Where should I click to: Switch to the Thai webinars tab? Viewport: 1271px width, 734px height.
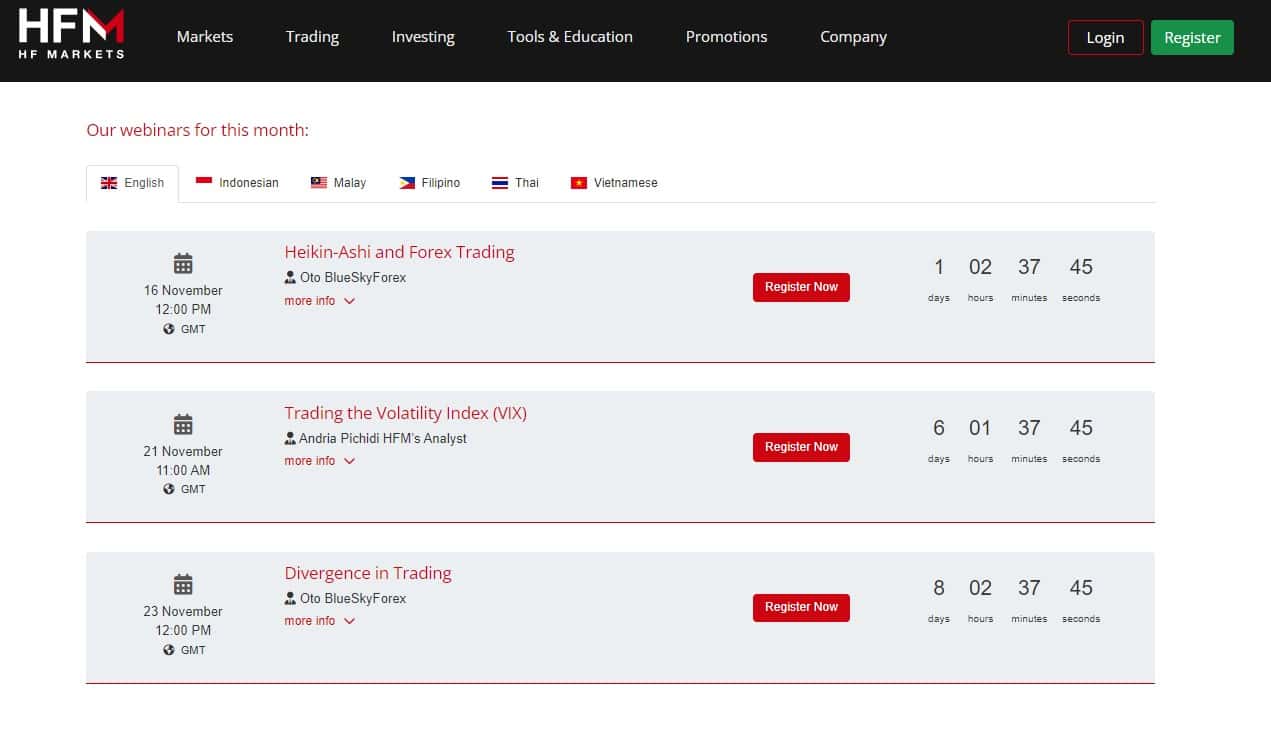coord(515,183)
